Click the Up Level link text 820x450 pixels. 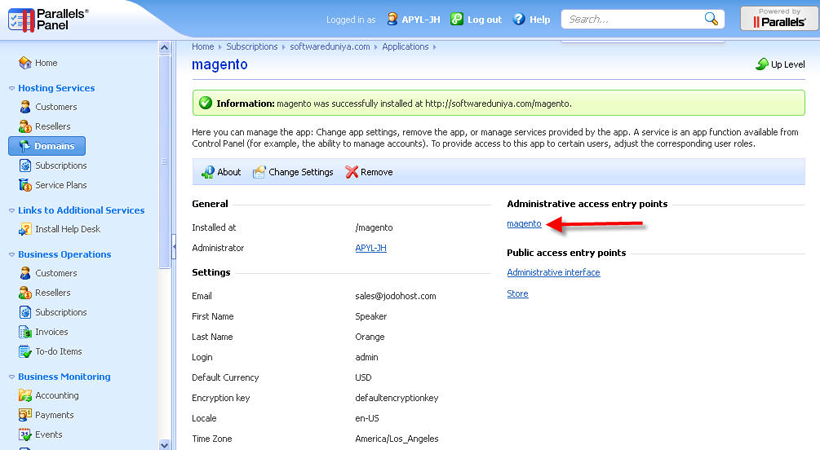tap(788, 64)
